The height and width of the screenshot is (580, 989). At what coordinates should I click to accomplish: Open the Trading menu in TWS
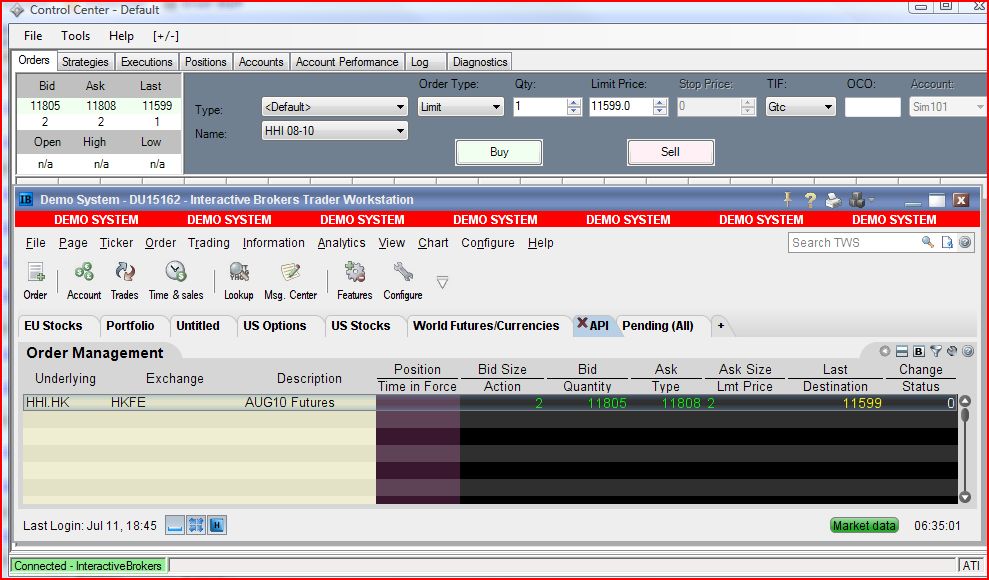pos(209,243)
